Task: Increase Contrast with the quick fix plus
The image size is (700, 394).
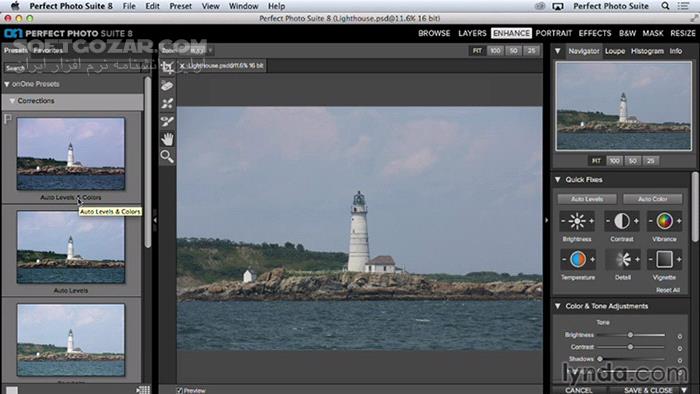Action: click(x=636, y=221)
